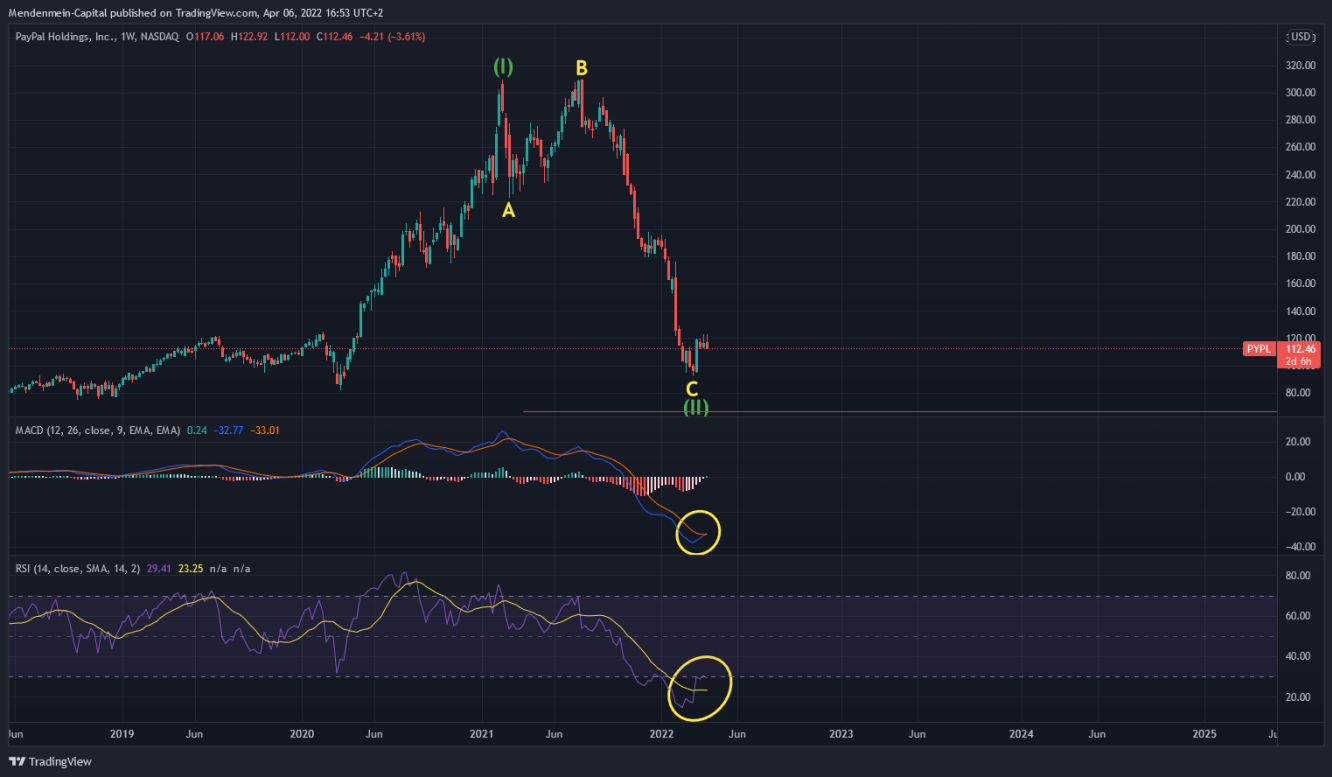
Task: Click the high value H122.92 in the legend
Action: tap(250, 36)
